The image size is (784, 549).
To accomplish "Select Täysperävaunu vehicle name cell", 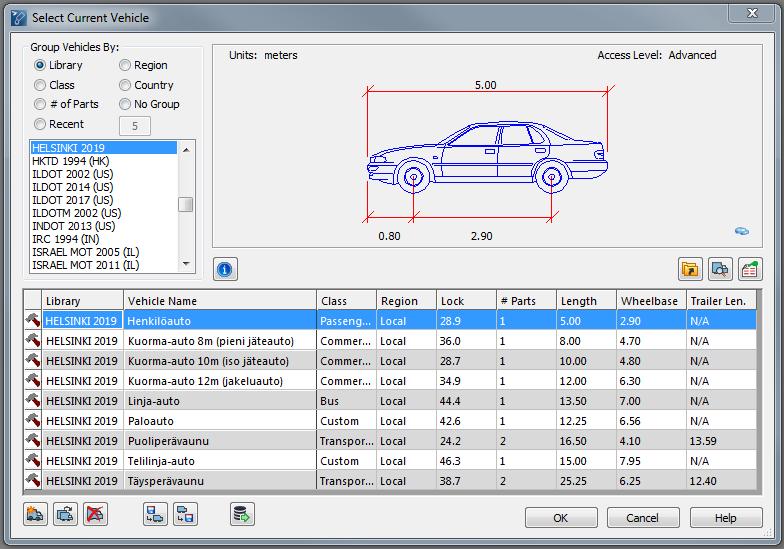I will point(220,480).
